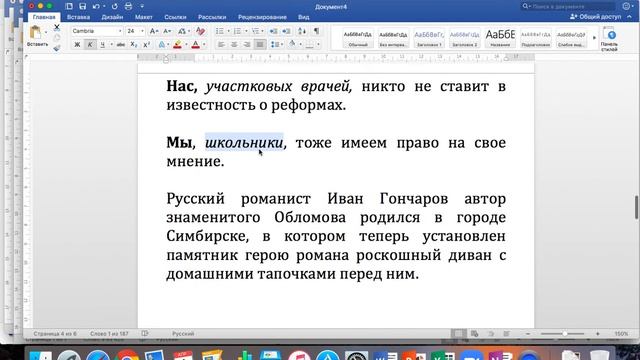640x360 pixels.
Task: Click the vertical scrollbar thumb
Action: pyautogui.click(x=636, y=207)
